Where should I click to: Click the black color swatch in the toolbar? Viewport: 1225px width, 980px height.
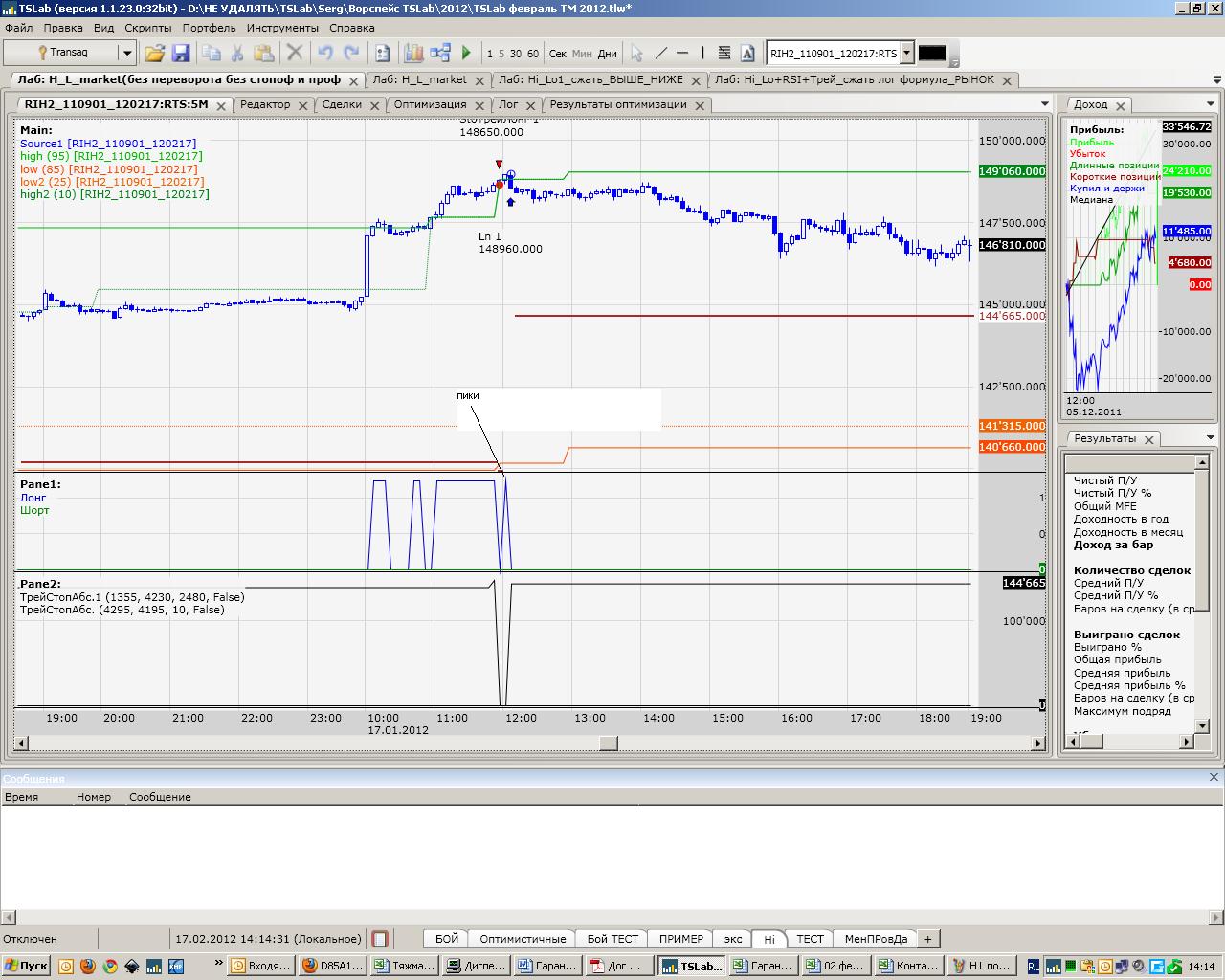coord(931,54)
